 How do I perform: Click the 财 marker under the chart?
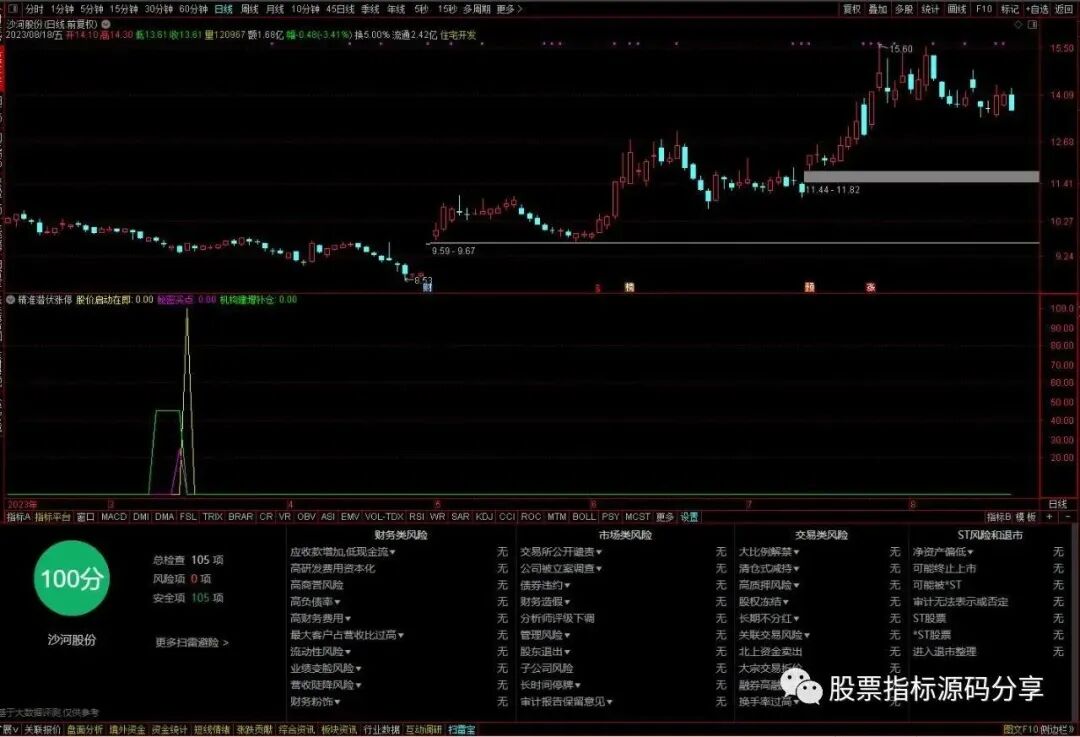click(427, 287)
